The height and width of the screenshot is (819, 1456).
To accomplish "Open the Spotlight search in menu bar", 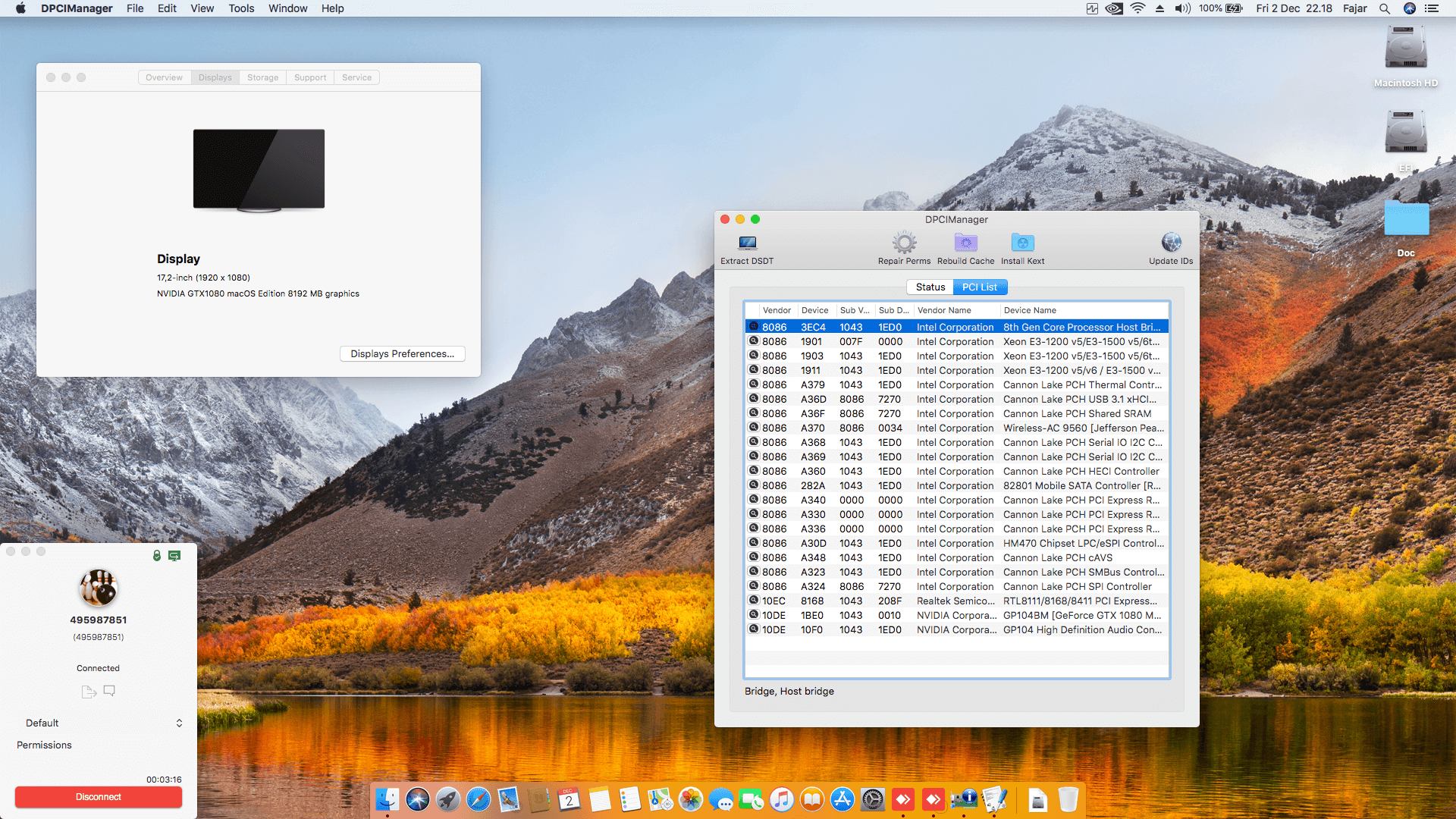I will click(1384, 8).
